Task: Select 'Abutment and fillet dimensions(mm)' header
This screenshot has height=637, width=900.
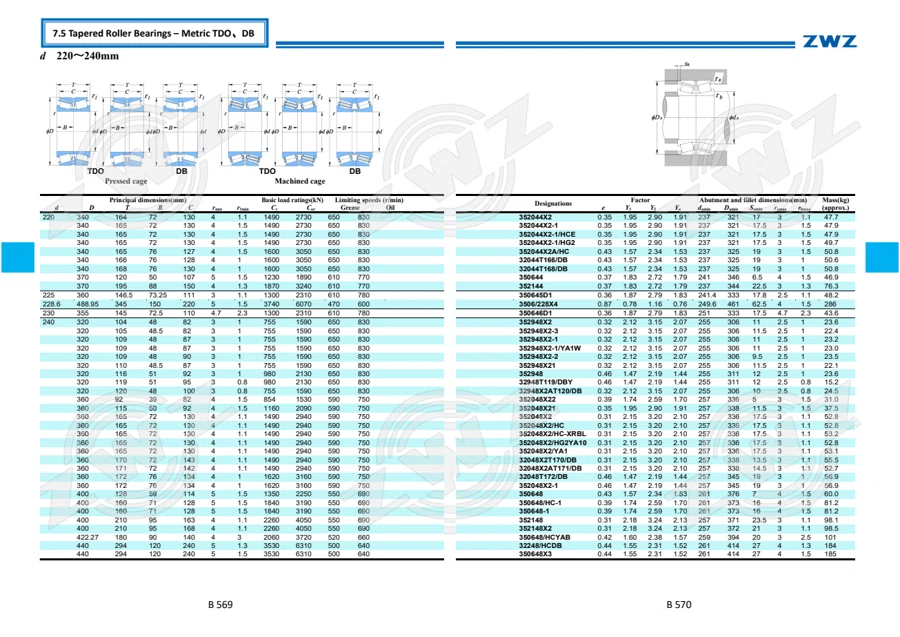Action: pyautogui.click(x=752, y=200)
